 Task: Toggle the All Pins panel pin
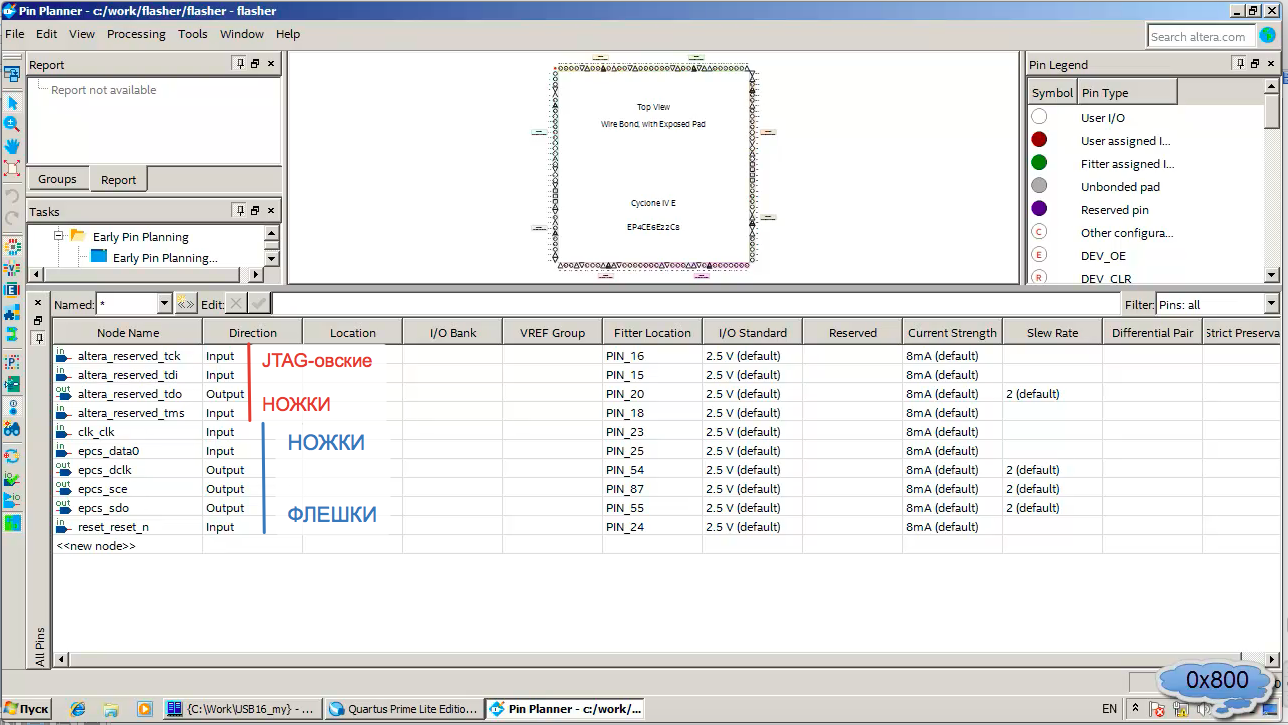pyautogui.click(x=38, y=337)
